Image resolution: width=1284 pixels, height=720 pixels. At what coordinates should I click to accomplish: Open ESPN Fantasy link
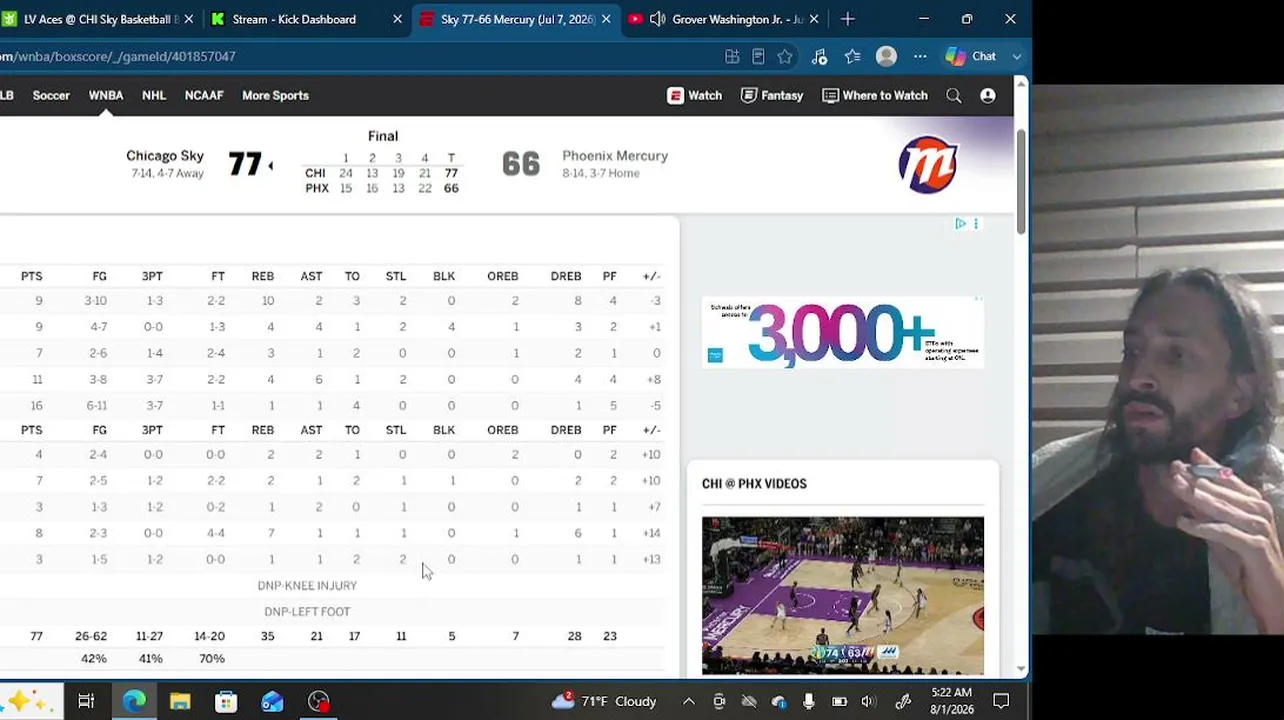(772, 96)
